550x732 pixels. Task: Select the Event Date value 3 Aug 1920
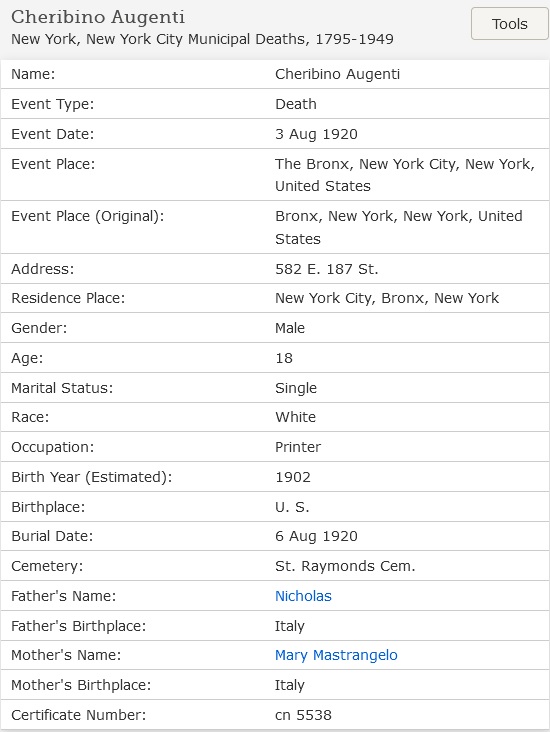click(x=316, y=134)
